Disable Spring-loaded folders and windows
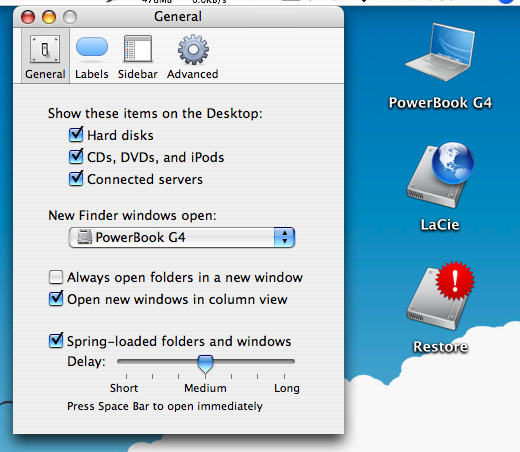520x452 pixels. pos(56,341)
